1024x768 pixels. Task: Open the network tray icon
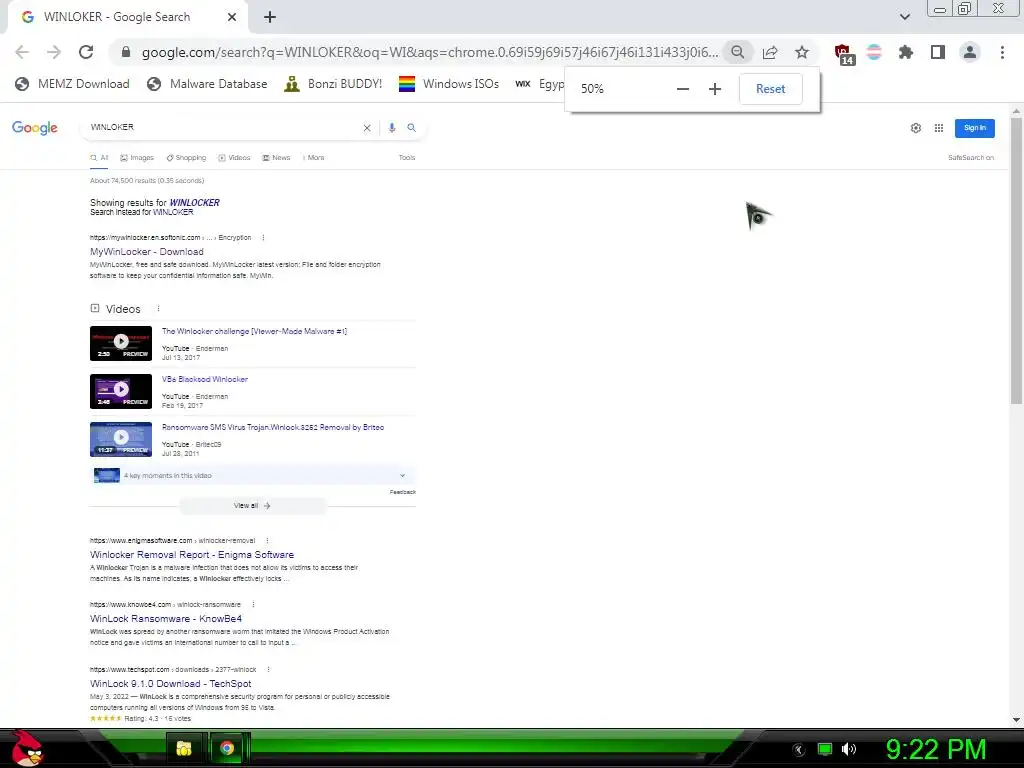pyautogui.click(x=825, y=749)
